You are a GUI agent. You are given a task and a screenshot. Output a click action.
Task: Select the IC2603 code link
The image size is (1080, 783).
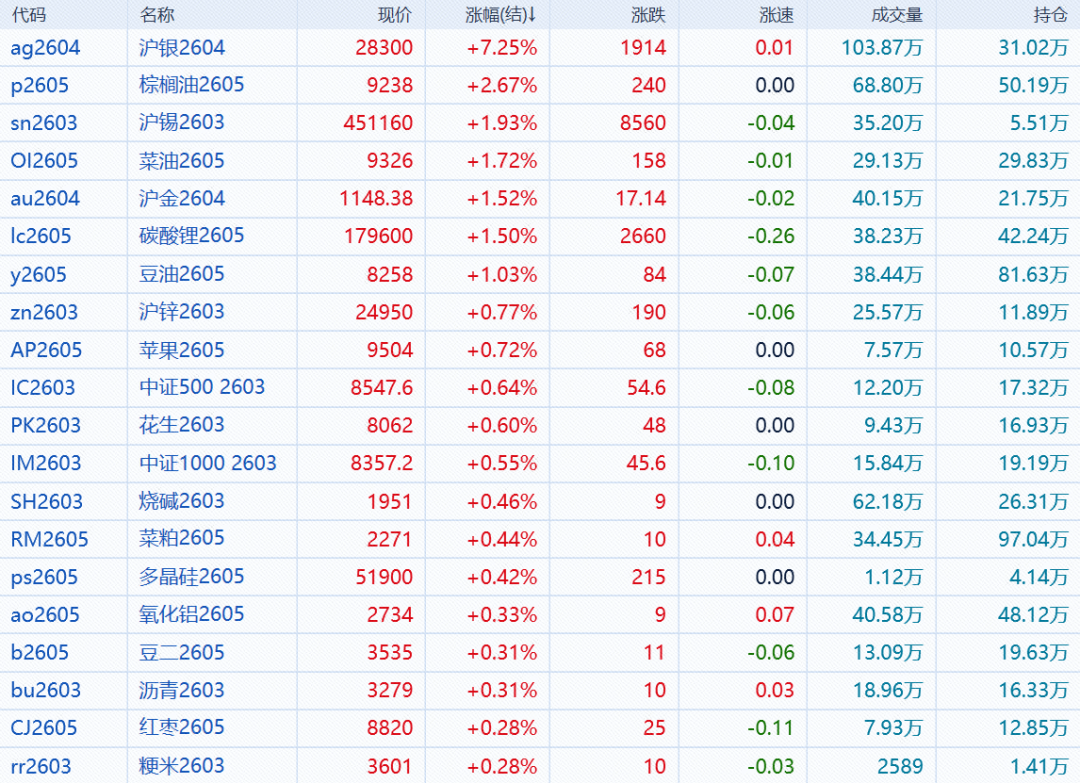click(x=43, y=388)
